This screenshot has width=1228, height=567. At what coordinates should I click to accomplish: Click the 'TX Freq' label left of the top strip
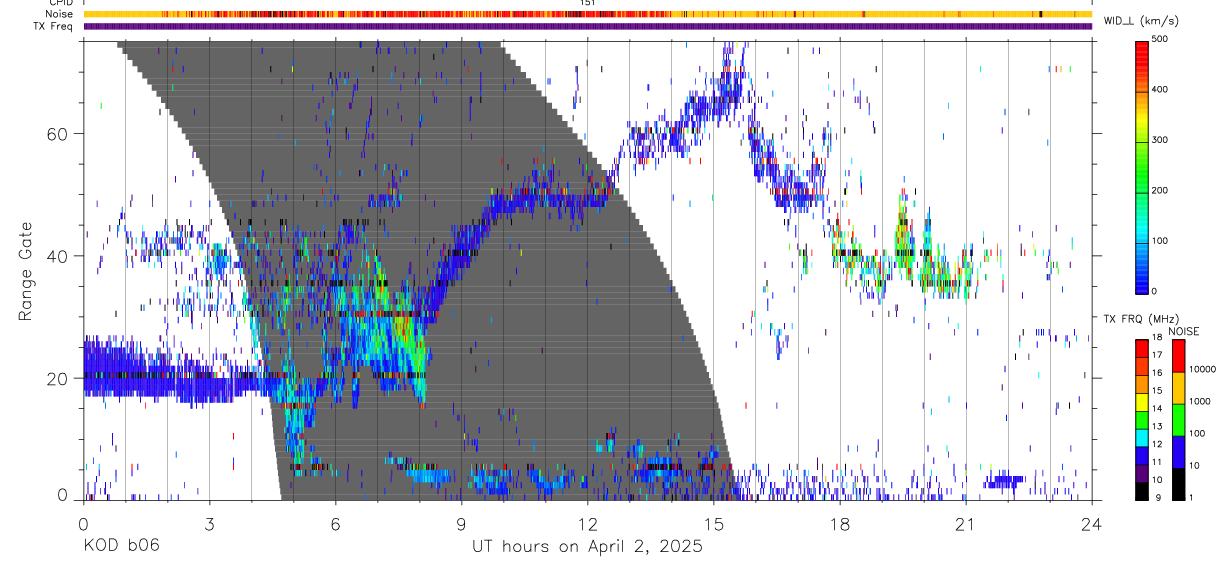point(54,26)
